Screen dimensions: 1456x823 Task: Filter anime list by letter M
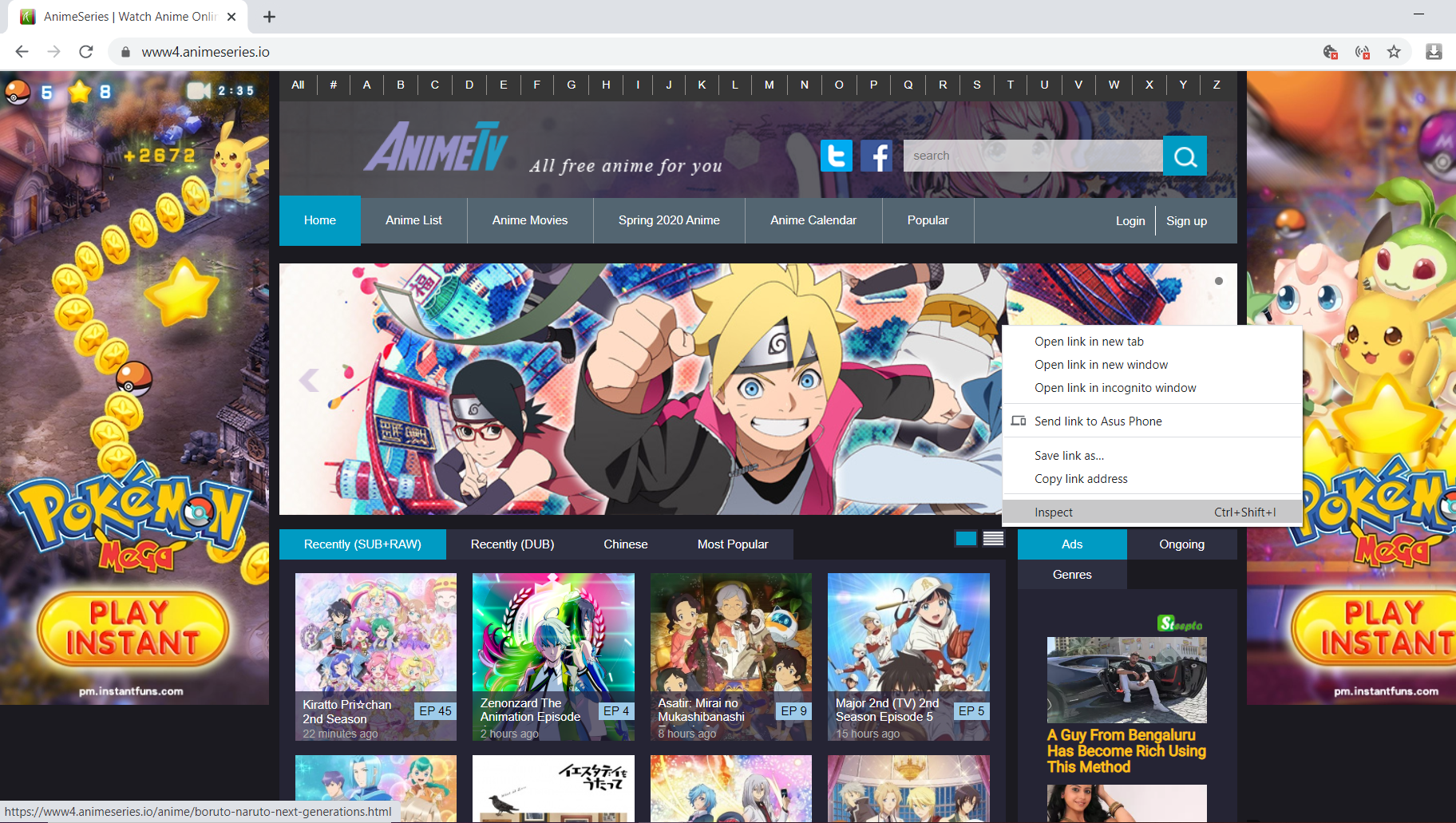[770, 85]
